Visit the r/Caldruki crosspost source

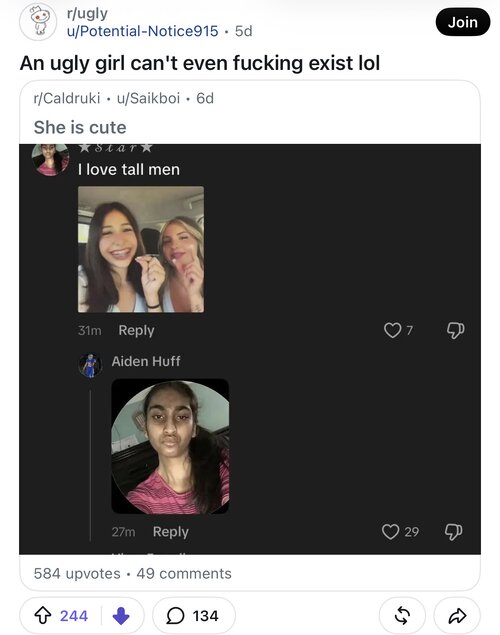pyautogui.click(x=67, y=98)
